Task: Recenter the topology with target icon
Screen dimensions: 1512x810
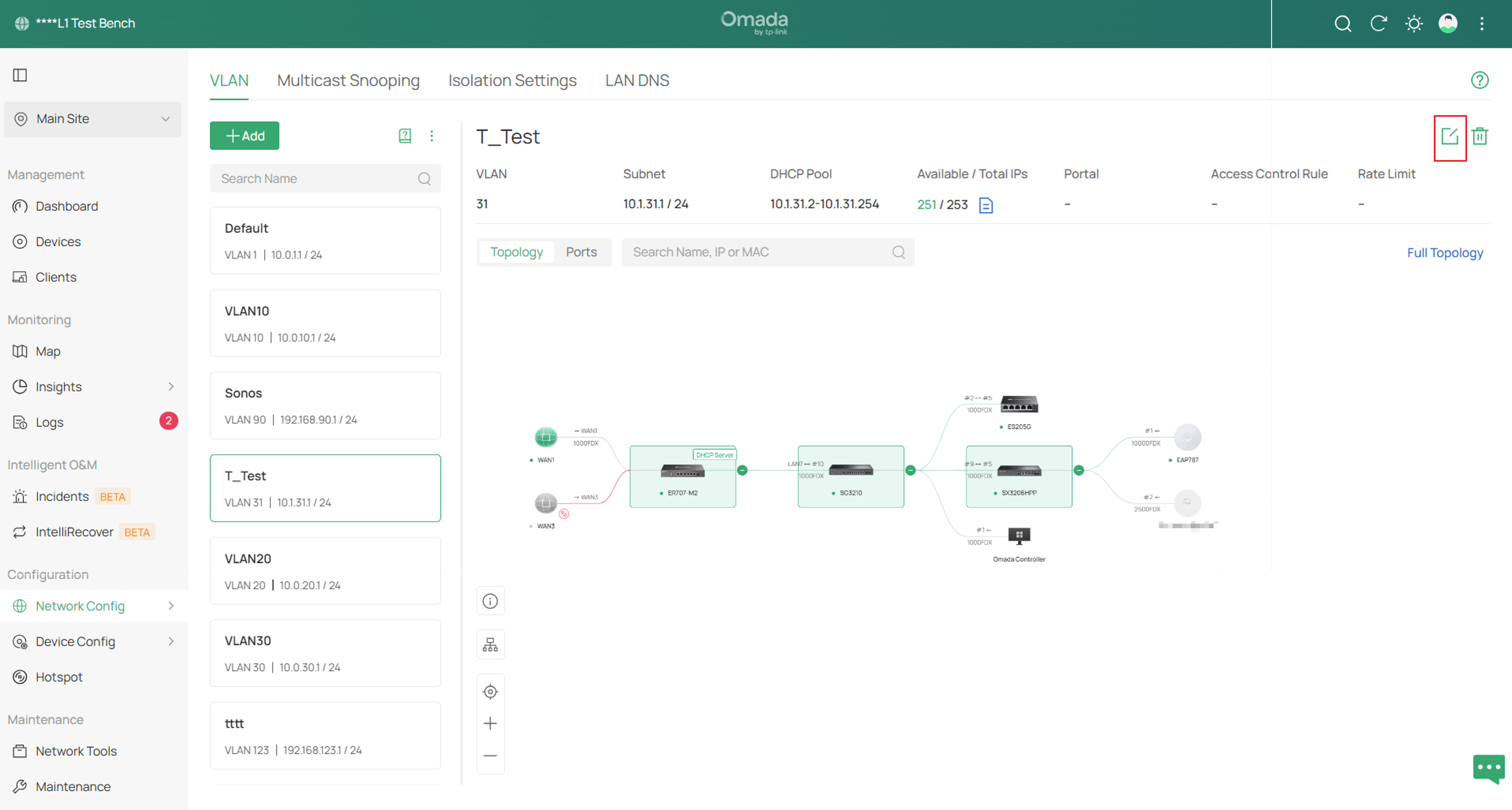Action: tap(490, 692)
